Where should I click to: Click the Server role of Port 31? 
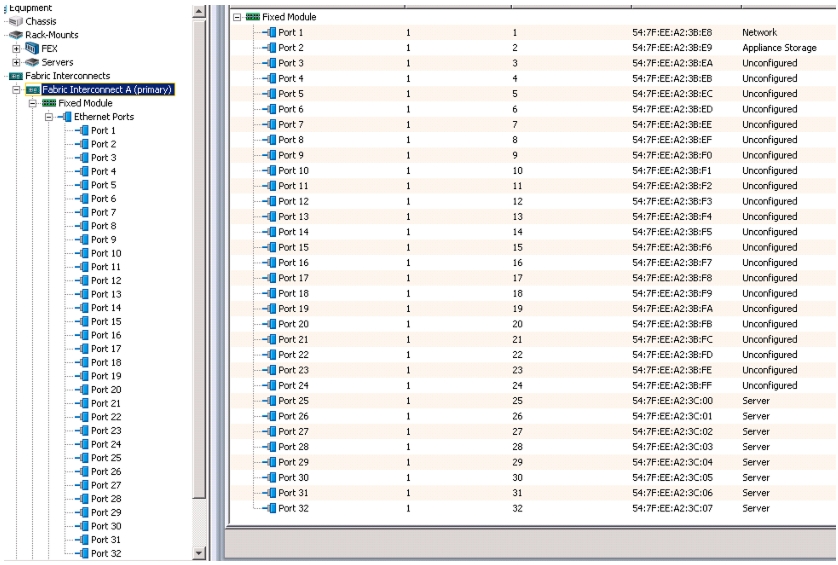coord(756,493)
